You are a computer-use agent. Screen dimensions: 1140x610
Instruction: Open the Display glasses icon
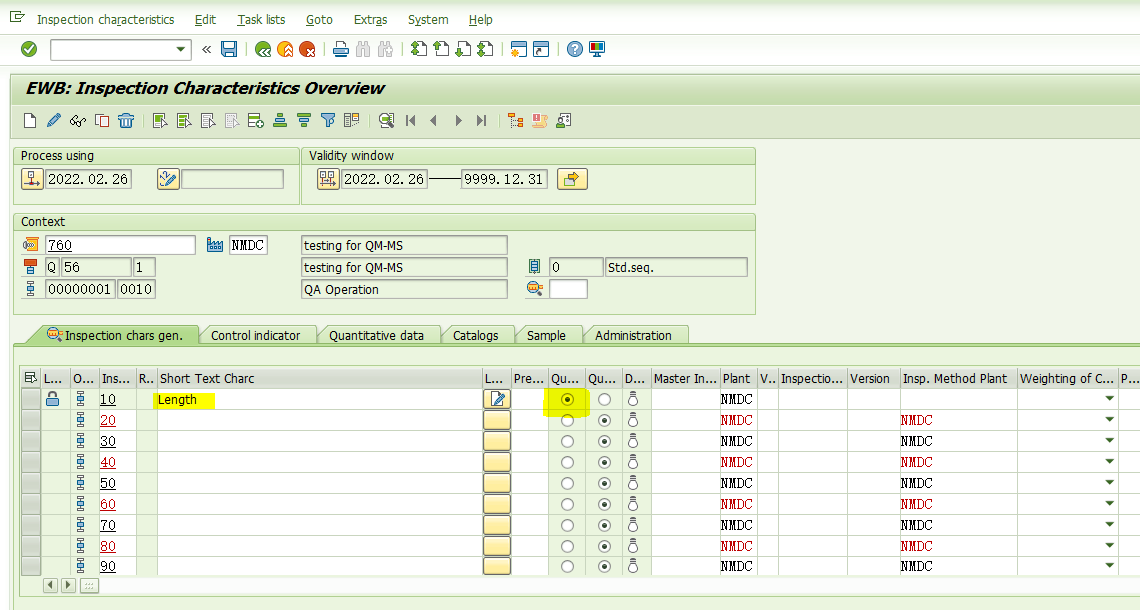pos(77,120)
